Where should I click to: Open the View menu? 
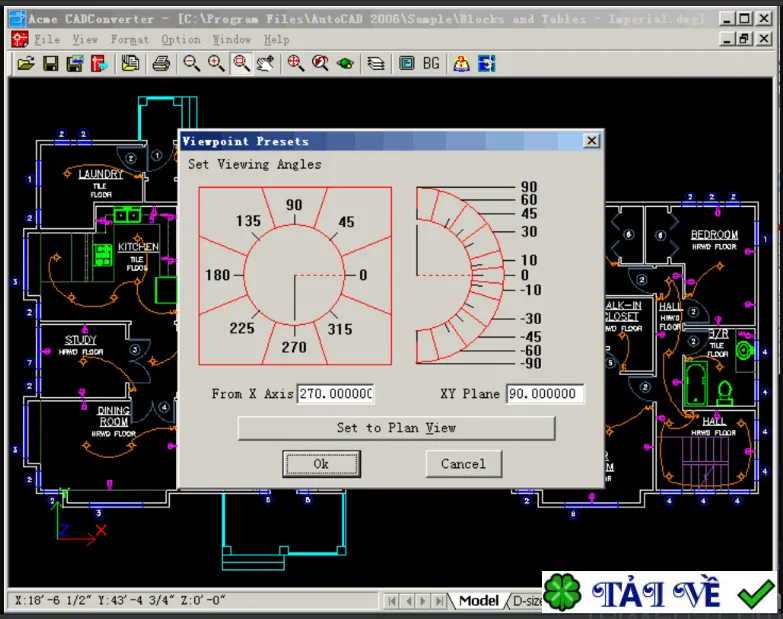[x=85, y=39]
